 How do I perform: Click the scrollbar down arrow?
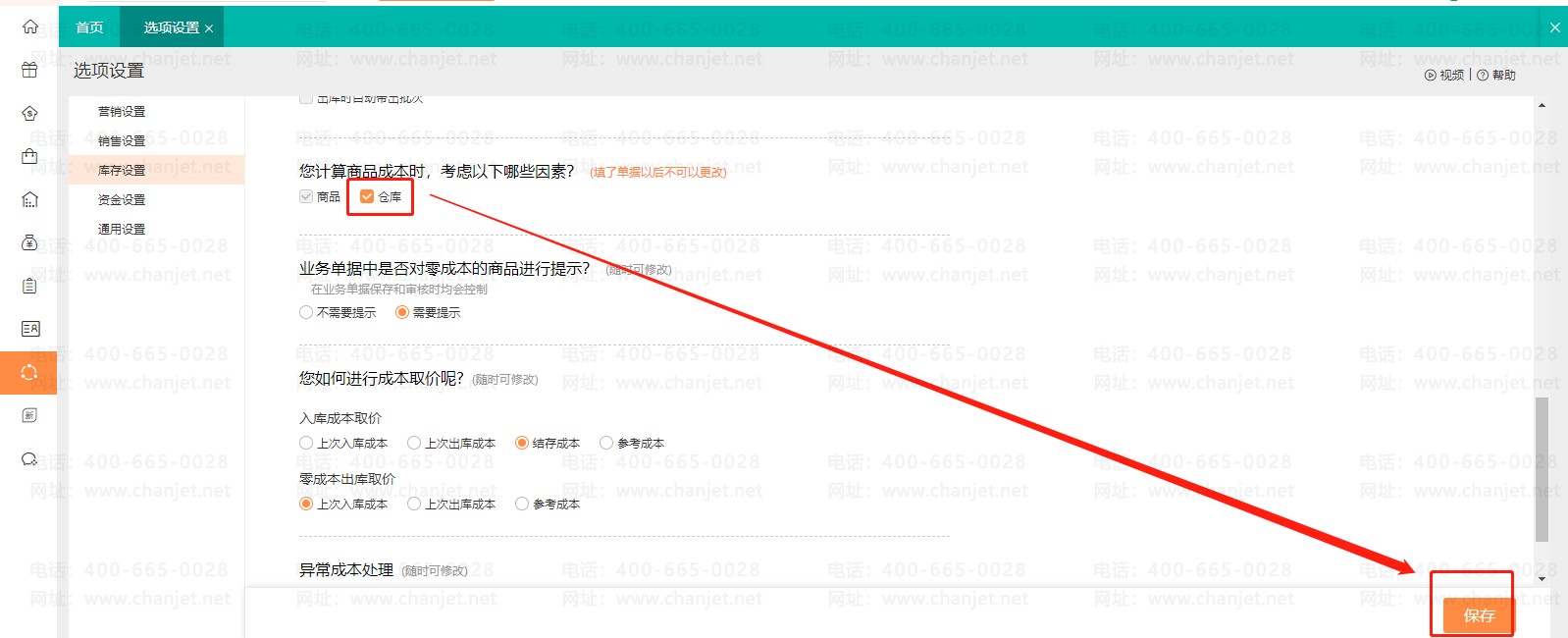[x=1542, y=579]
